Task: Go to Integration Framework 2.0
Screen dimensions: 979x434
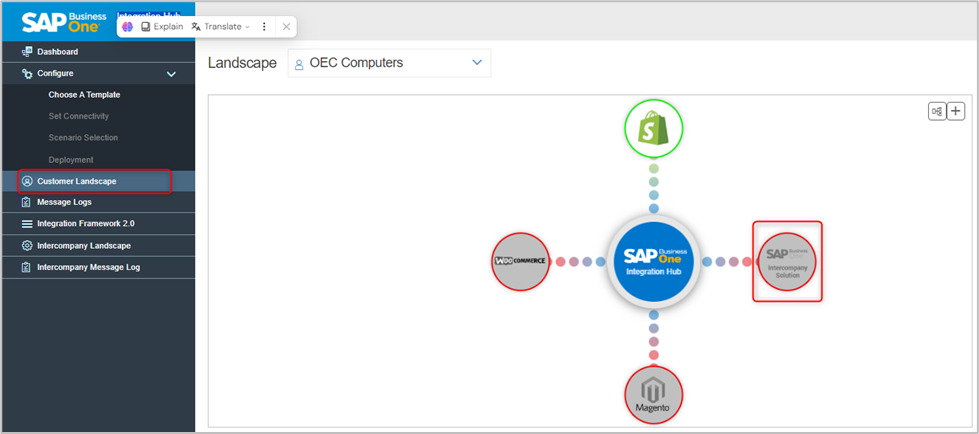Action: [x=85, y=223]
